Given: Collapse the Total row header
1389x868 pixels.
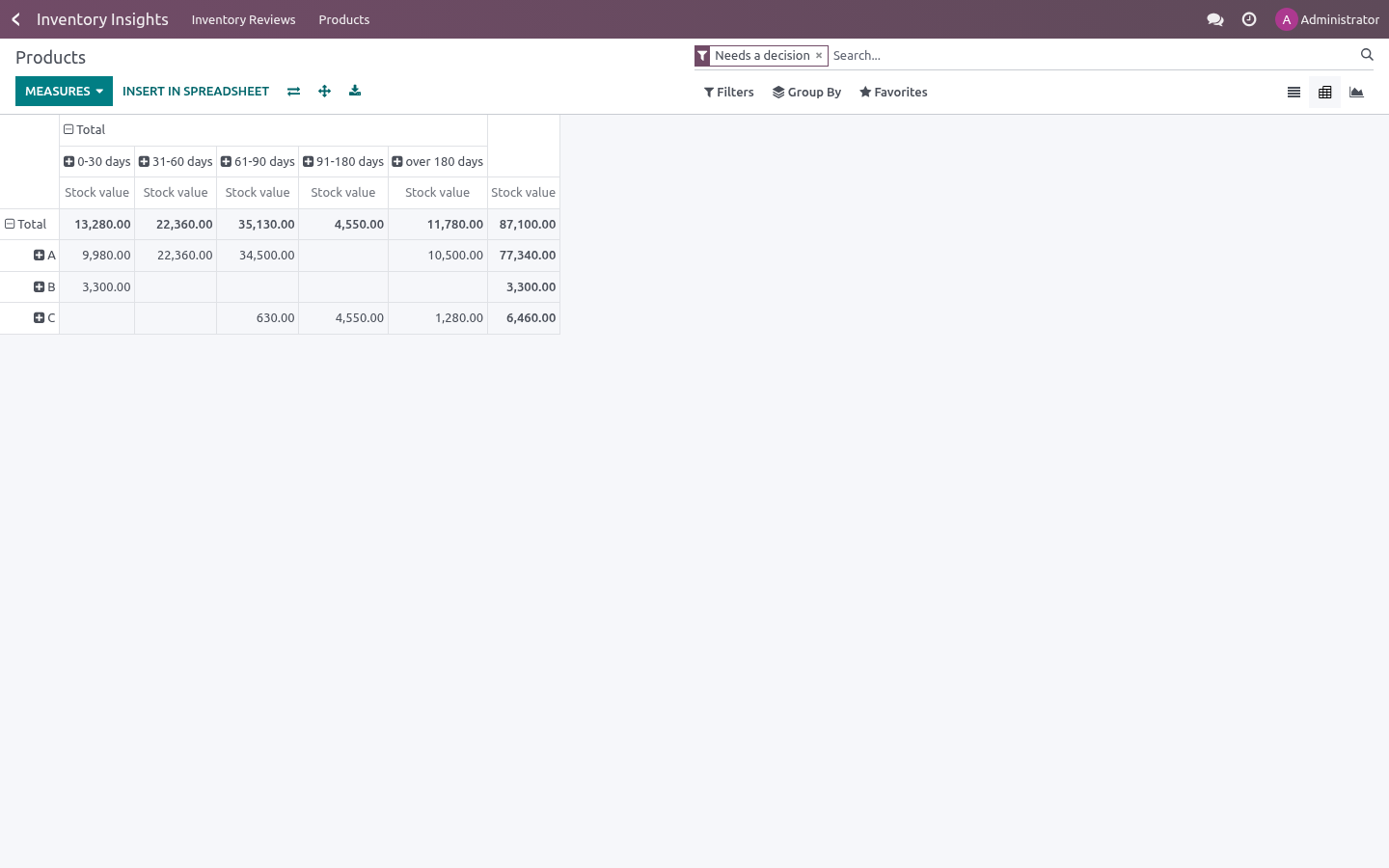Looking at the screenshot, I should coord(30,225).
